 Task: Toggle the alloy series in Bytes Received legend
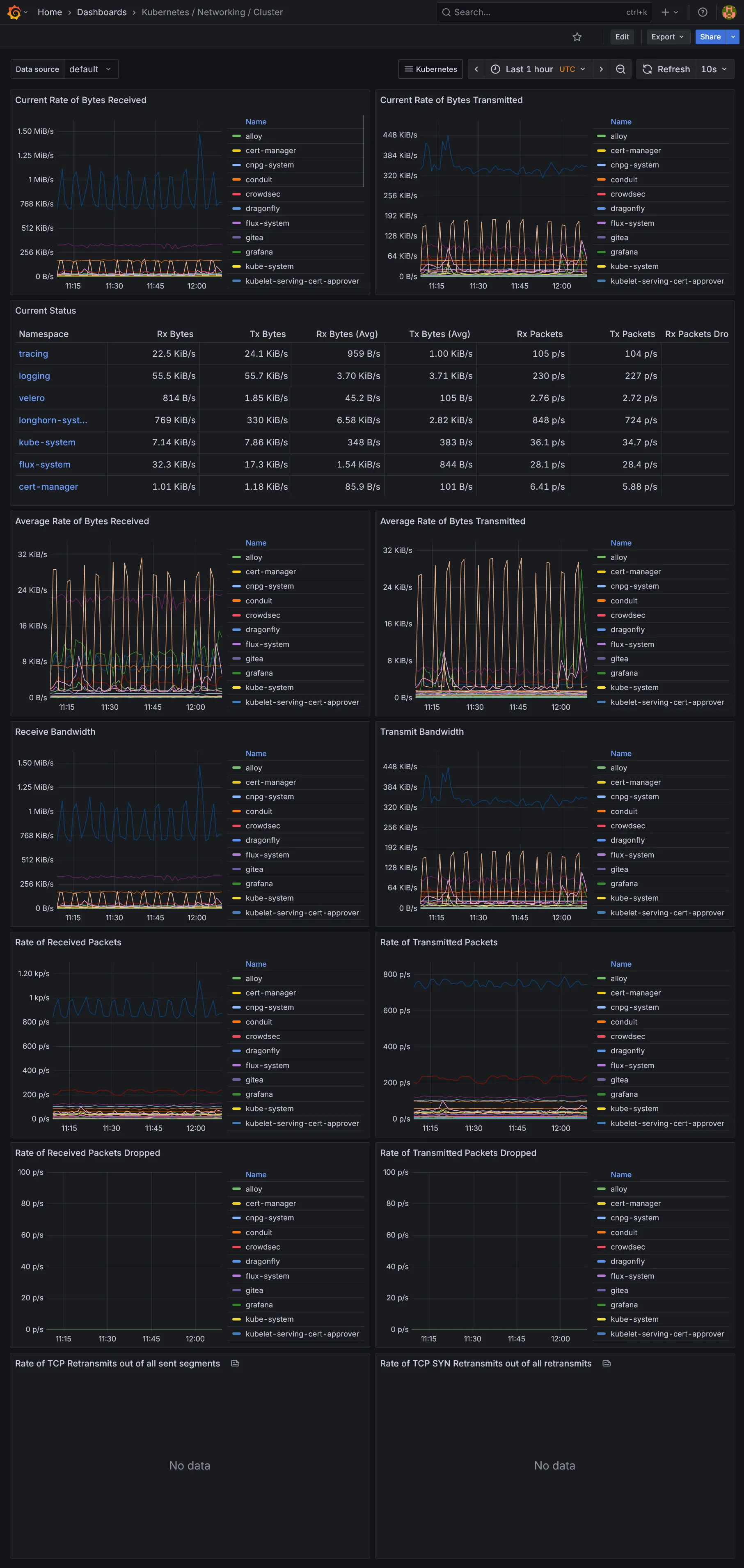[254, 136]
